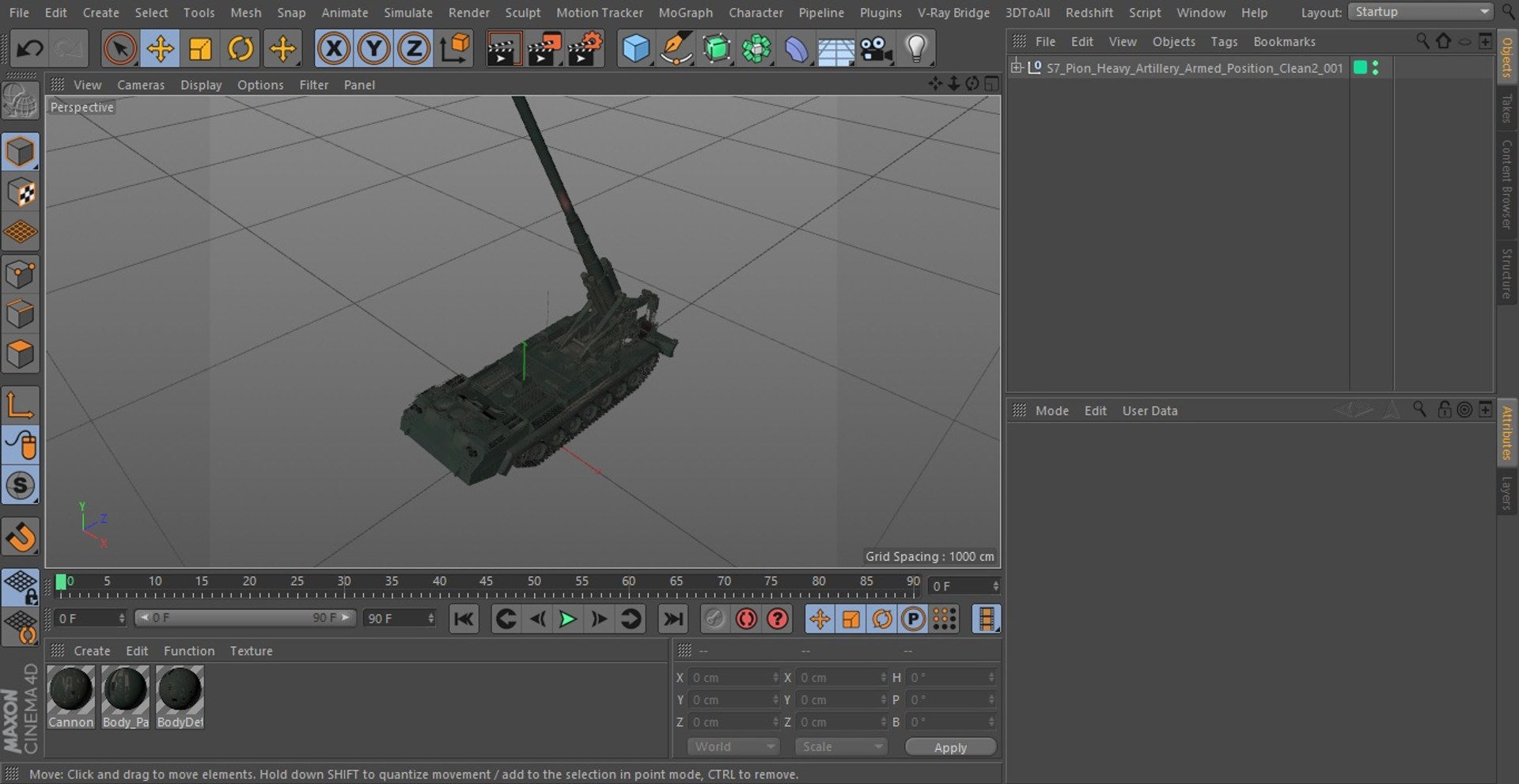Open the spline Pen tool
The width and height of the screenshot is (1519, 784).
pyautogui.click(x=676, y=49)
